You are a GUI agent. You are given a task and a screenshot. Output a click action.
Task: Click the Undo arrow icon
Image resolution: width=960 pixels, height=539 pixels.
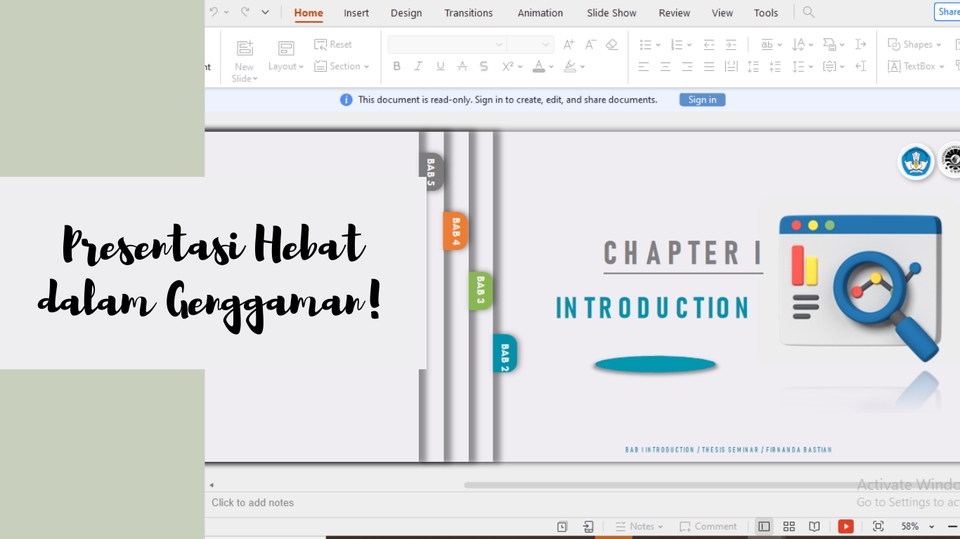(x=213, y=13)
